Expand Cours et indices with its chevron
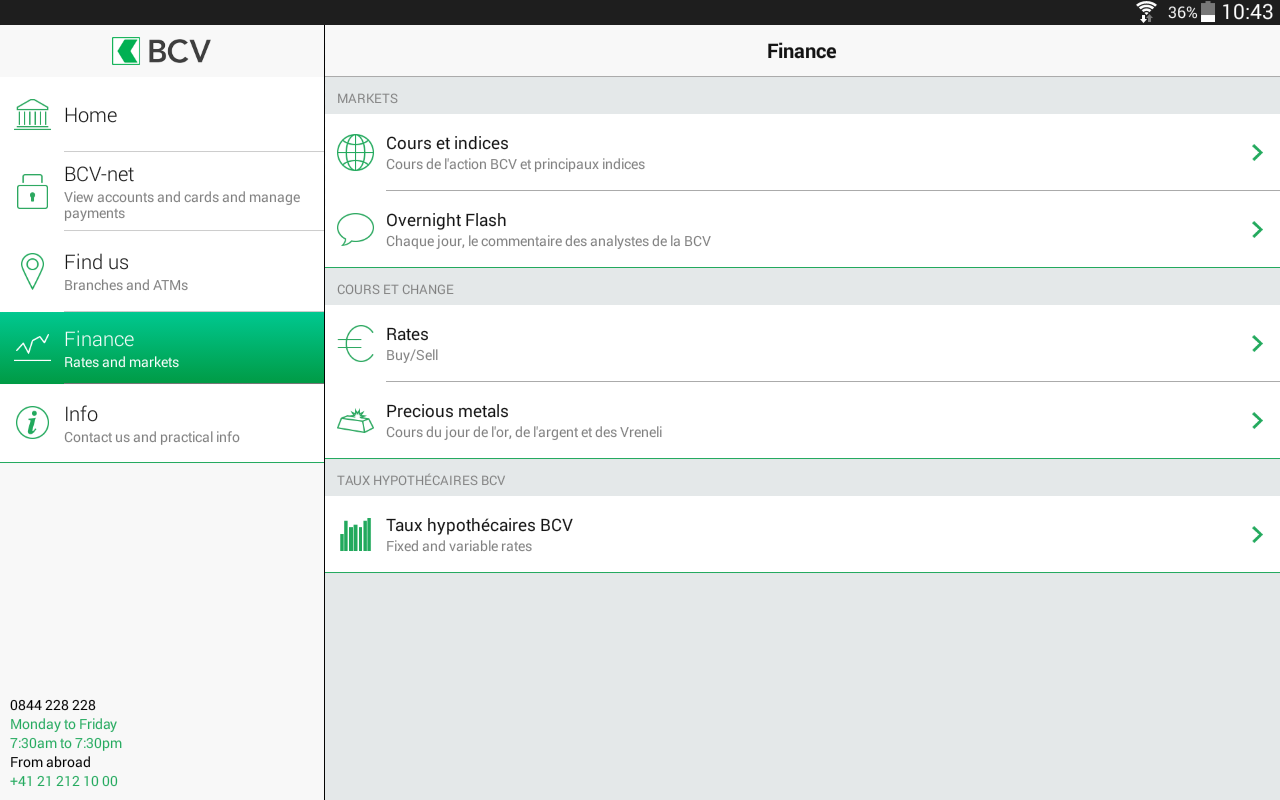 (1257, 152)
